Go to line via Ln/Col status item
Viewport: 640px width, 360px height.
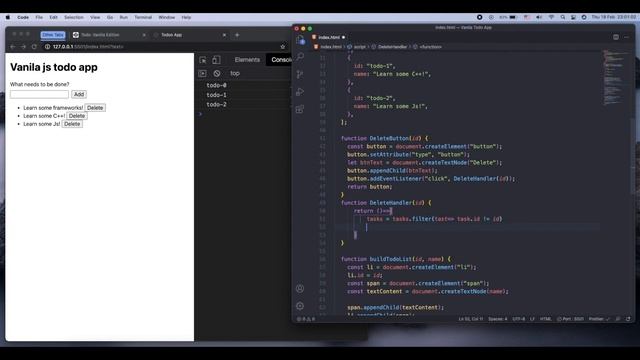click(x=471, y=319)
